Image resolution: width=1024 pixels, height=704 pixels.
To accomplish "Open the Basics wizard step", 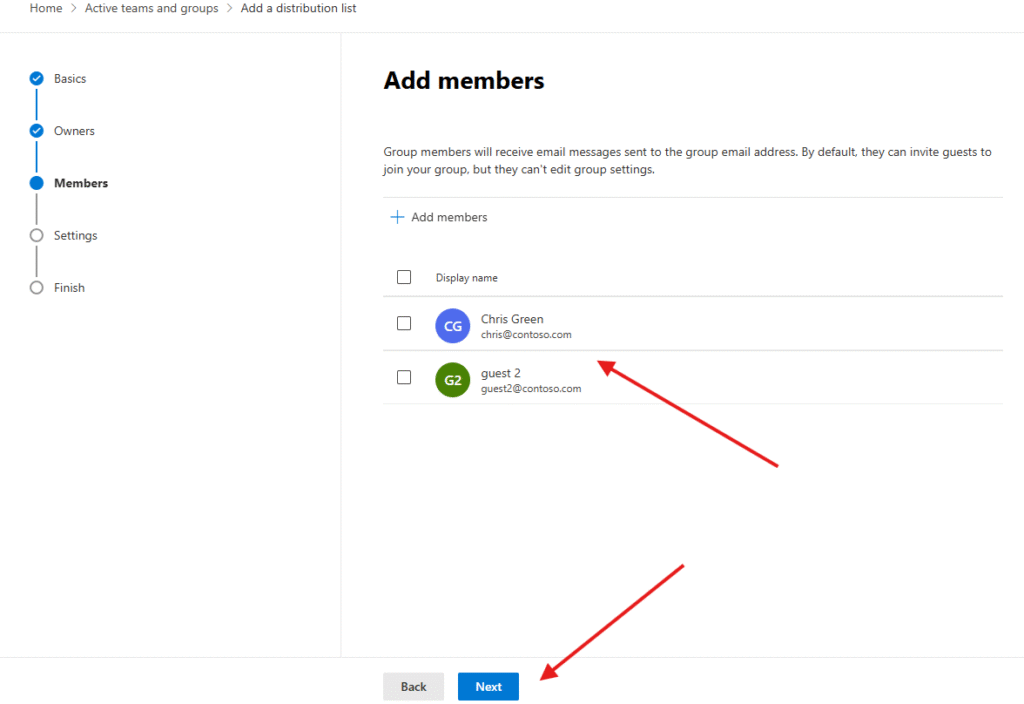I will pos(70,79).
